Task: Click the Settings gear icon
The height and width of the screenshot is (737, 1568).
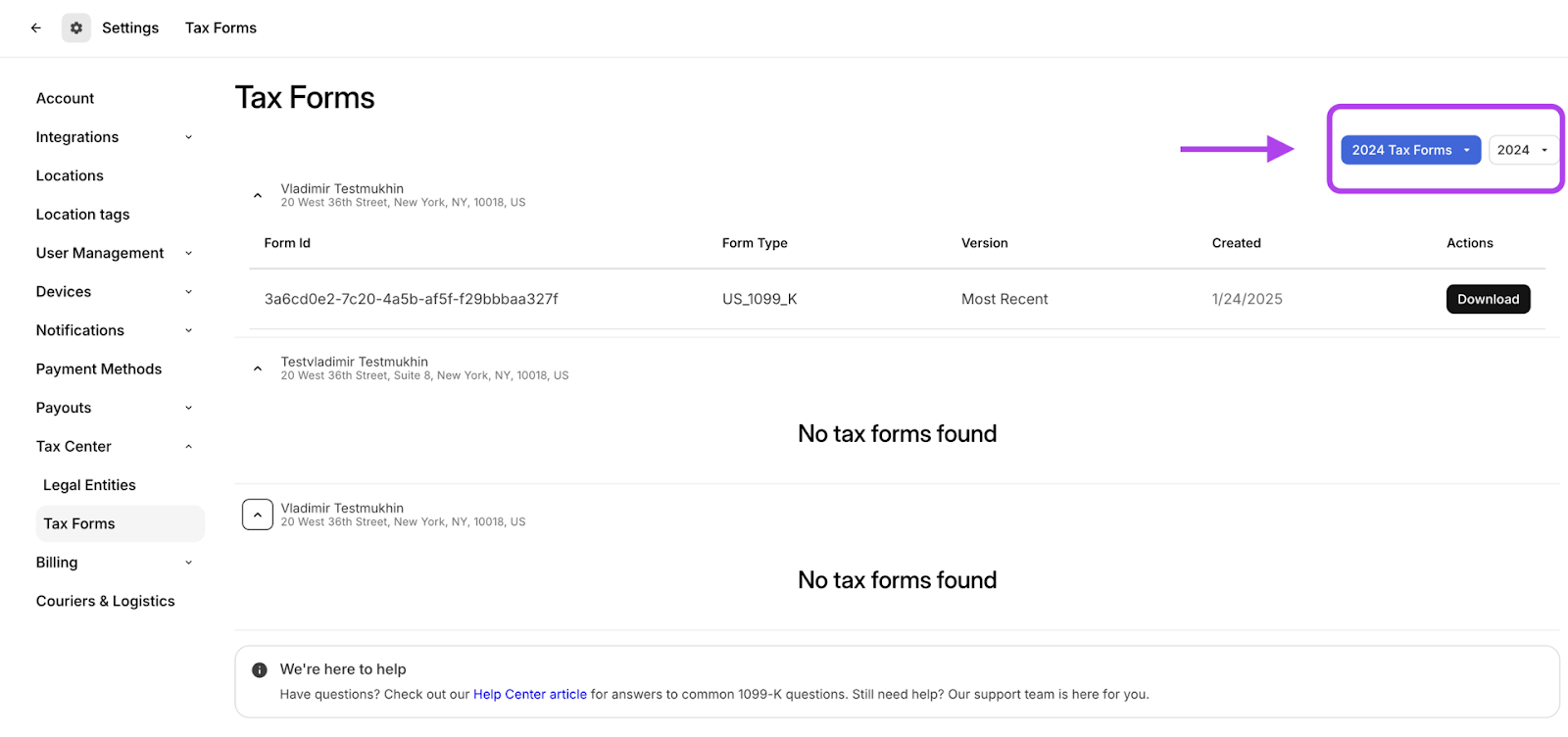Action: (x=76, y=28)
